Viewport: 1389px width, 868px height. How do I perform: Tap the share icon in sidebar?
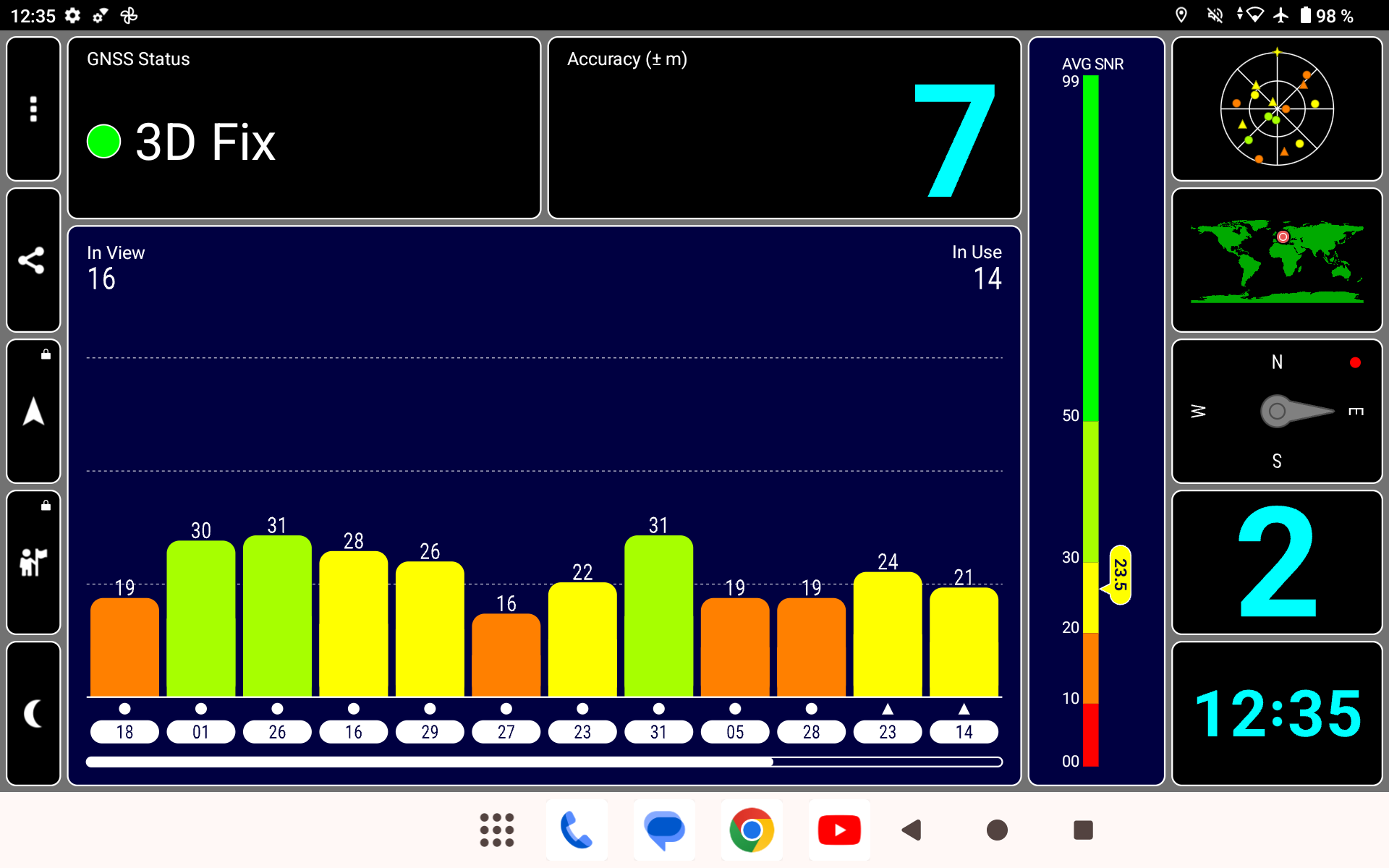point(33,260)
